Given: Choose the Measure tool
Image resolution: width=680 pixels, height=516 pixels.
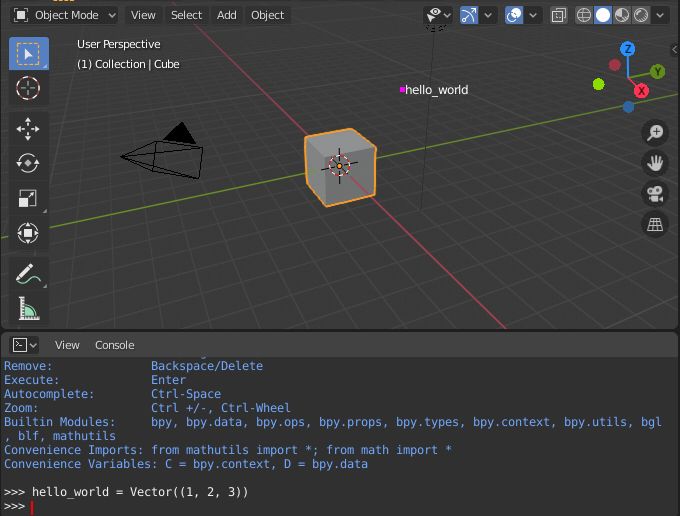Looking at the screenshot, I should pos(28,309).
